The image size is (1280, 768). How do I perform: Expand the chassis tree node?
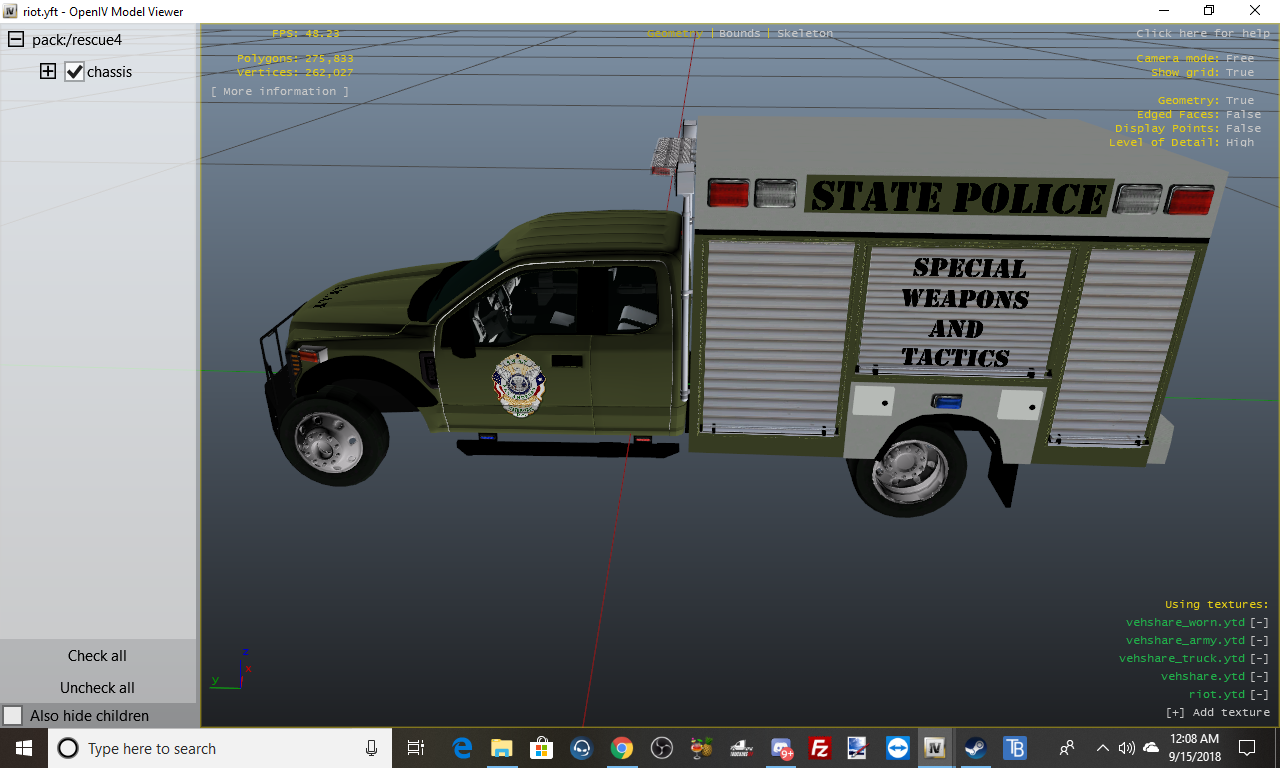coord(47,72)
